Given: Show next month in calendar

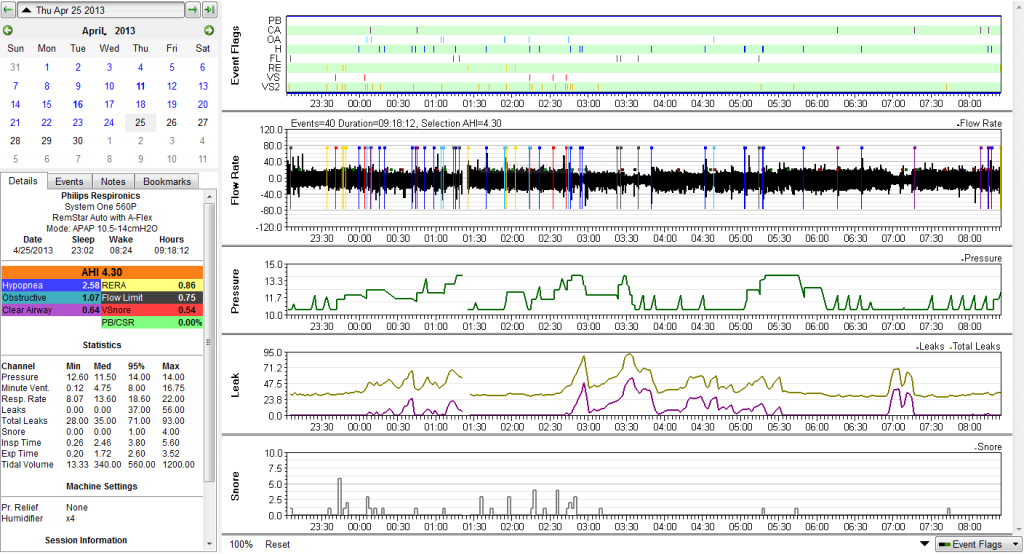Looking at the screenshot, I should (x=208, y=30).
